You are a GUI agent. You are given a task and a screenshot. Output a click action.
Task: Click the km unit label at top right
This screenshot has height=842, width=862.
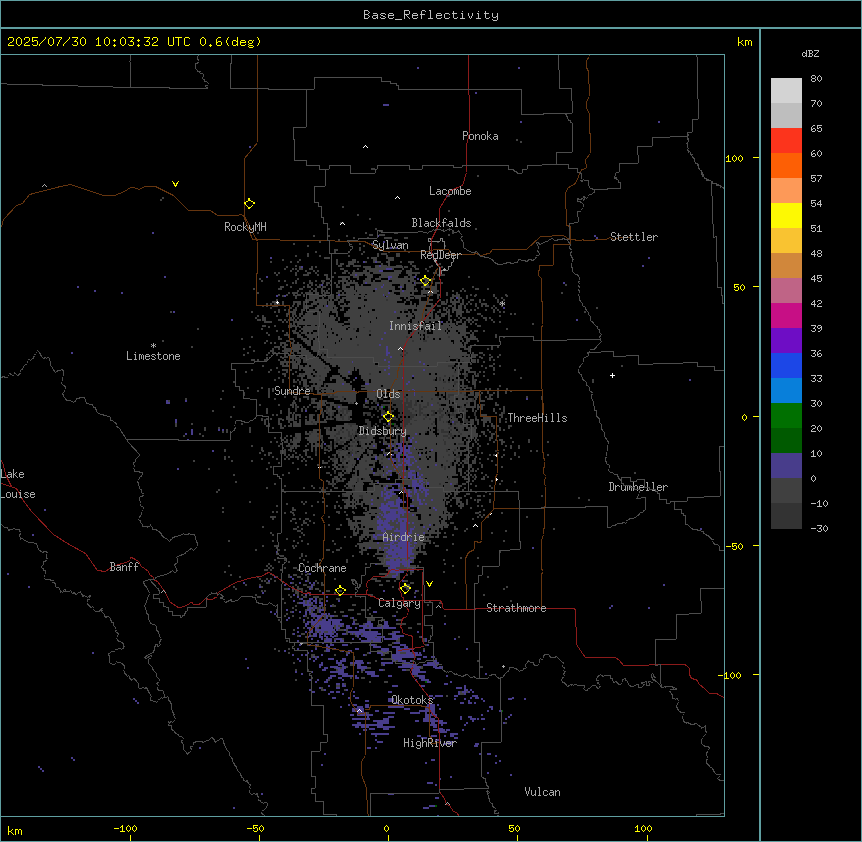click(745, 42)
